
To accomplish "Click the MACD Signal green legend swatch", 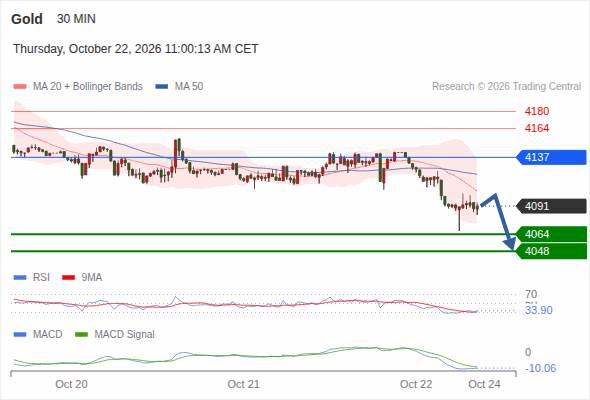I will (82, 335).
